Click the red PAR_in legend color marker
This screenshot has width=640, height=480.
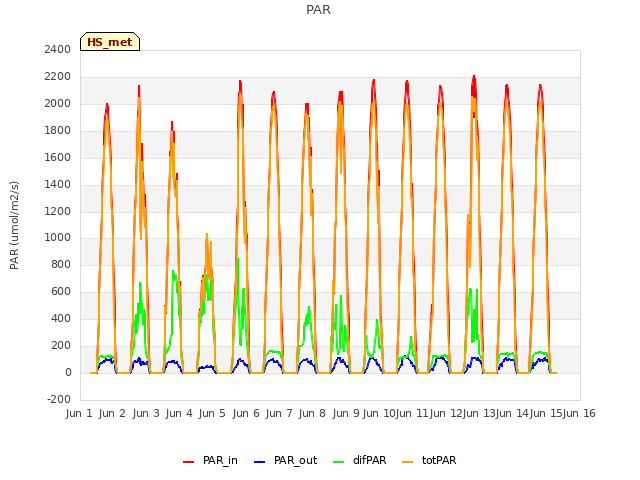(188, 462)
